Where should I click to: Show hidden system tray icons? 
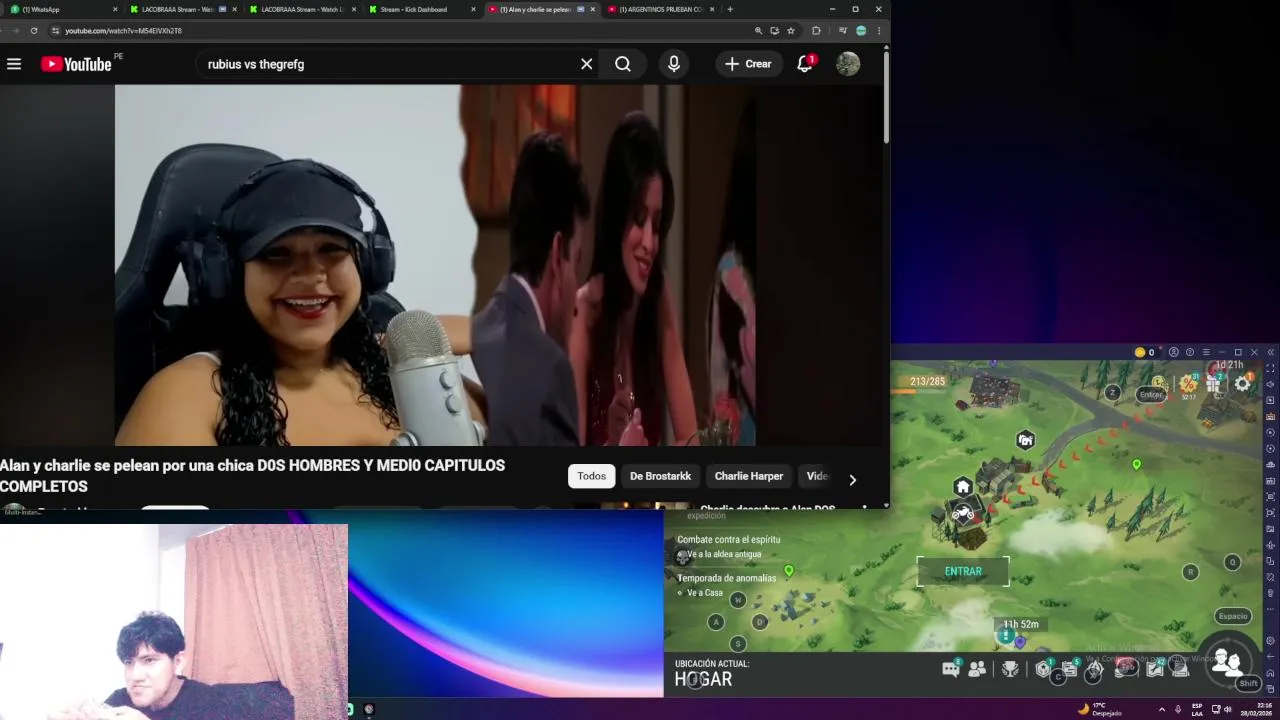click(1161, 709)
